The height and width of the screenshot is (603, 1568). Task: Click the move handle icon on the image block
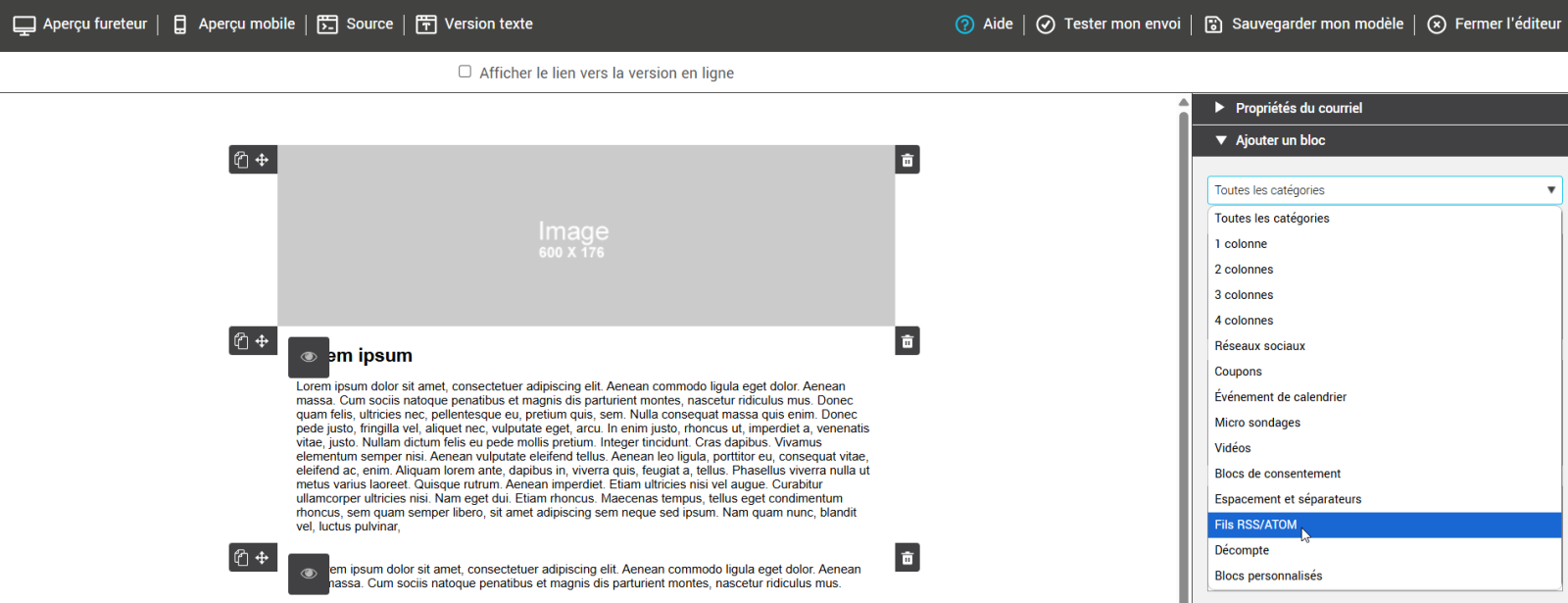coord(263,160)
